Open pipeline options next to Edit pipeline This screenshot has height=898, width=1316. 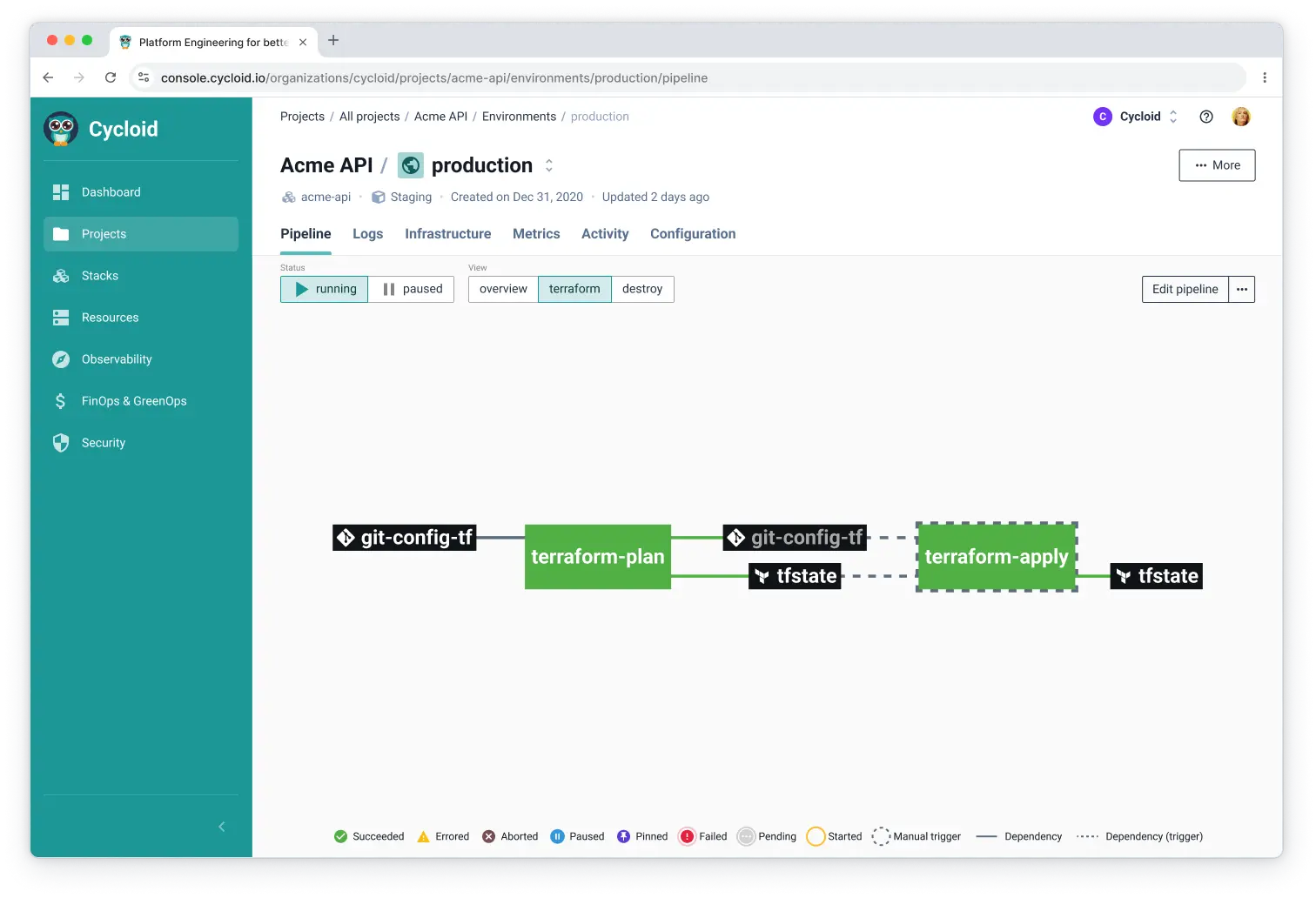[1242, 289]
